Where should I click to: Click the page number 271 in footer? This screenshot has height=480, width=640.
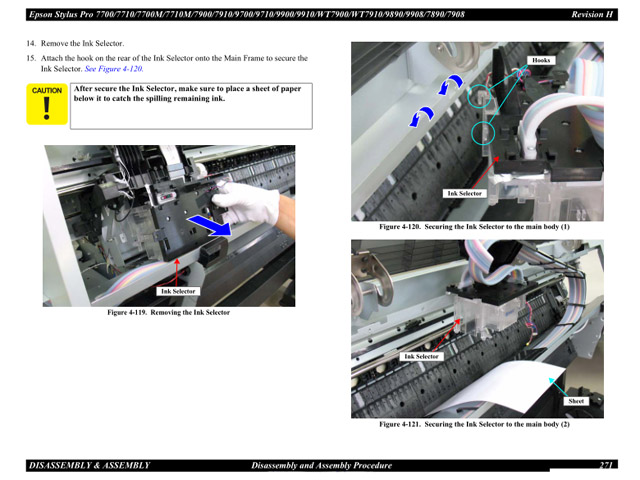[606, 465]
